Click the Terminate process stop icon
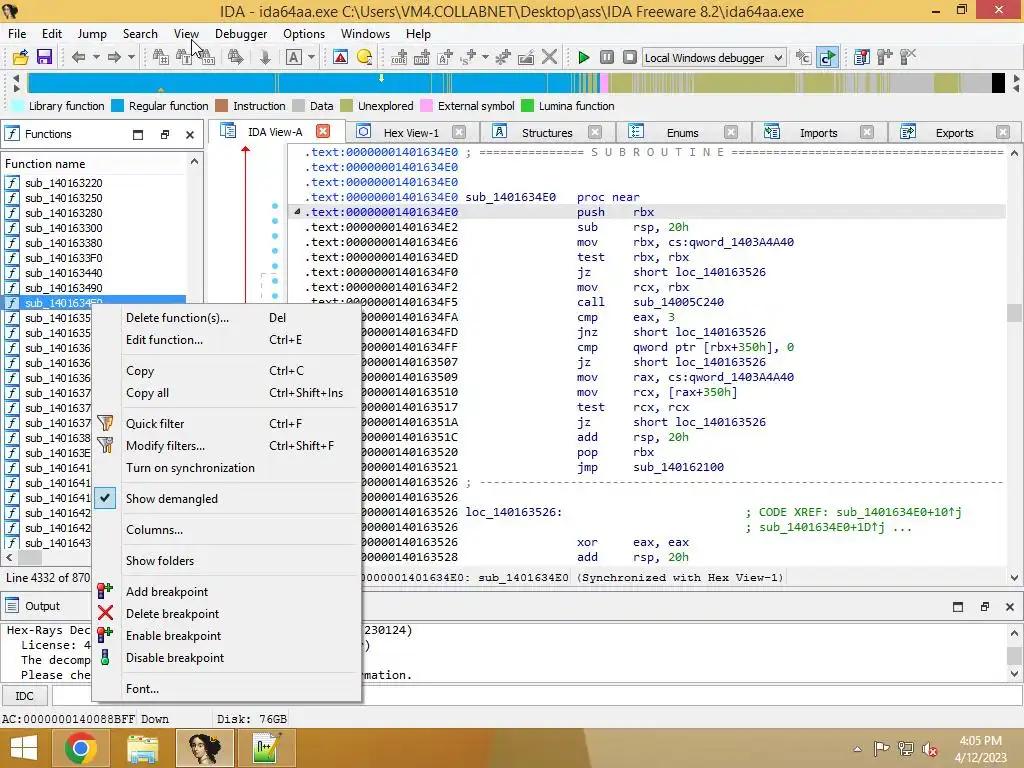The width and height of the screenshot is (1024, 768). click(629, 58)
